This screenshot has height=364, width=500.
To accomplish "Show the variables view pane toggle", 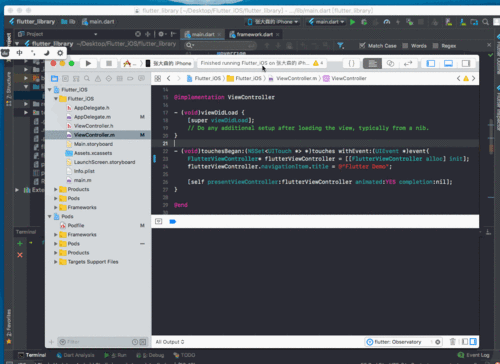I will pos(465,342).
